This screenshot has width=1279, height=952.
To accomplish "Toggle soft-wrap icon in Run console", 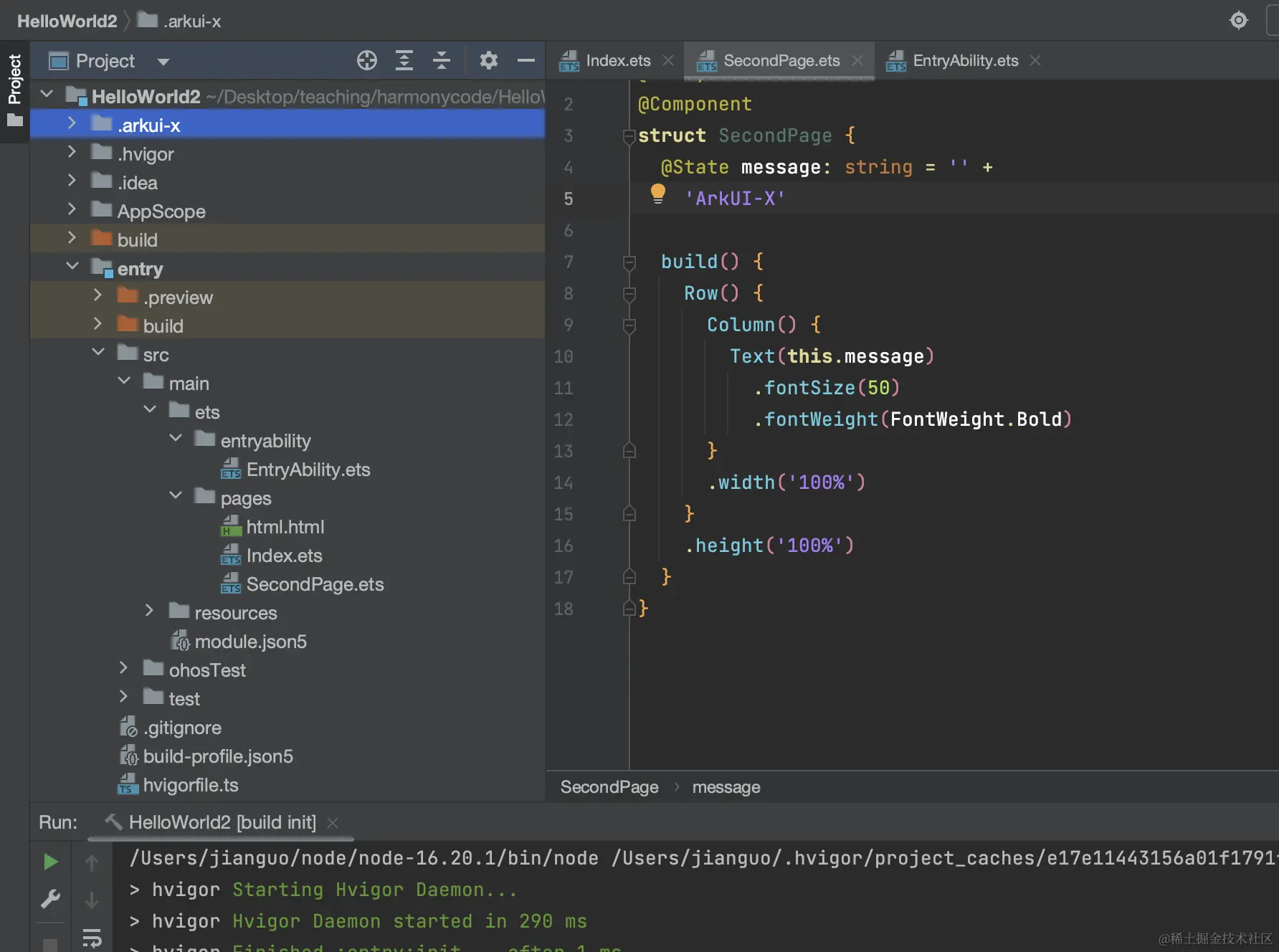I will tap(92, 938).
